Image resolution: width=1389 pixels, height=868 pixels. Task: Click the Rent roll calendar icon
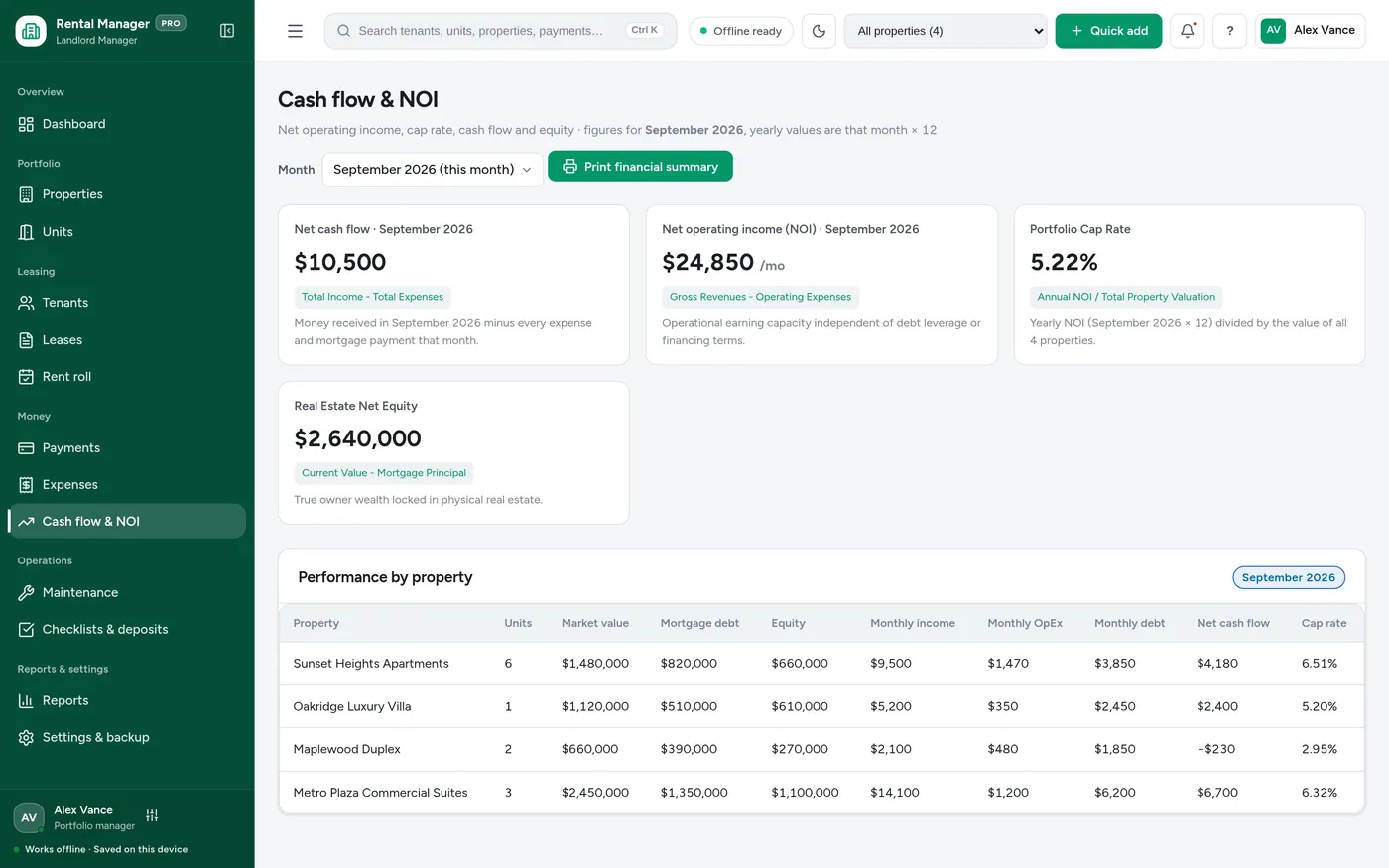(x=26, y=377)
